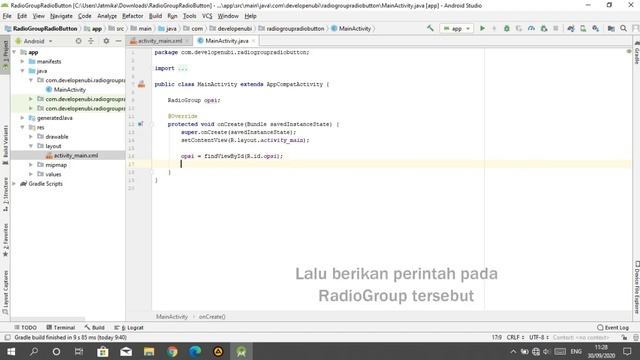Image resolution: width=640 pixels, height=360 pixels.
Task: Open the TODO tool window
Action: [25, 327]
